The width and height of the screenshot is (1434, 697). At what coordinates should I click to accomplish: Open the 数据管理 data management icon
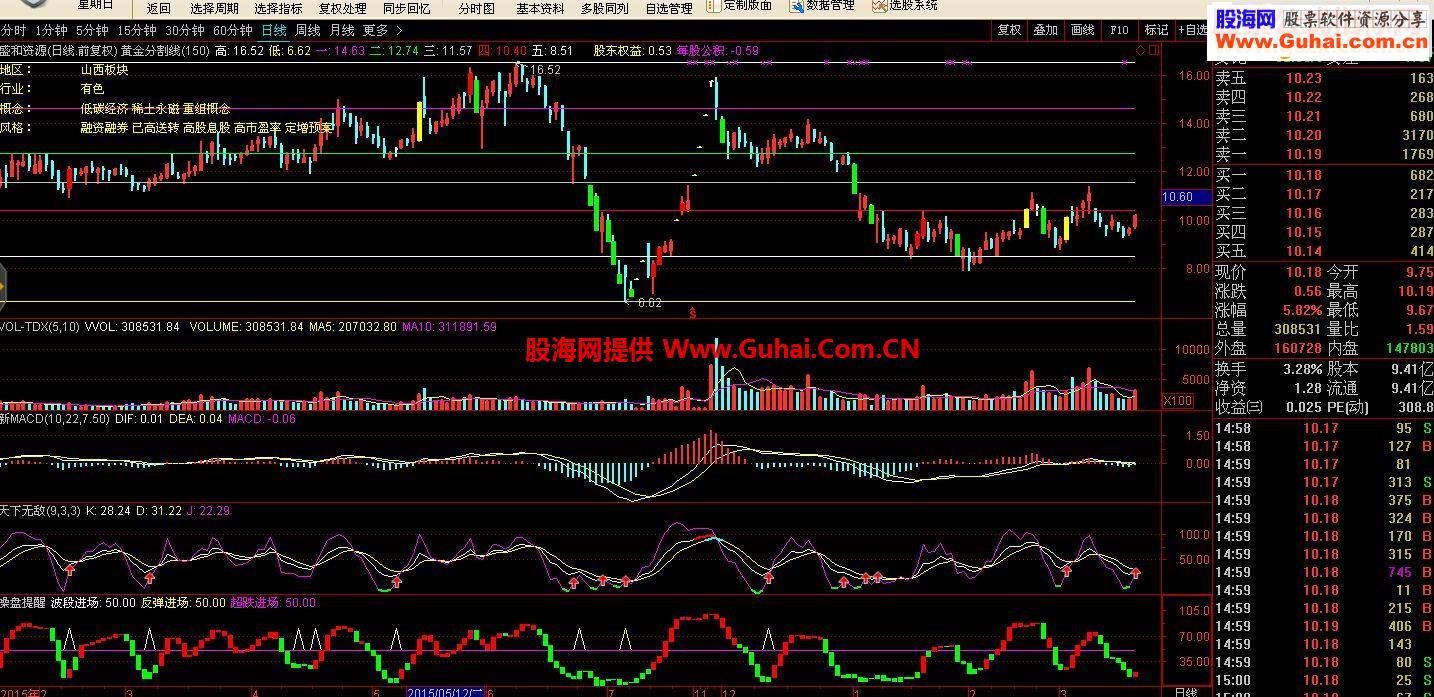coord(797,5)
